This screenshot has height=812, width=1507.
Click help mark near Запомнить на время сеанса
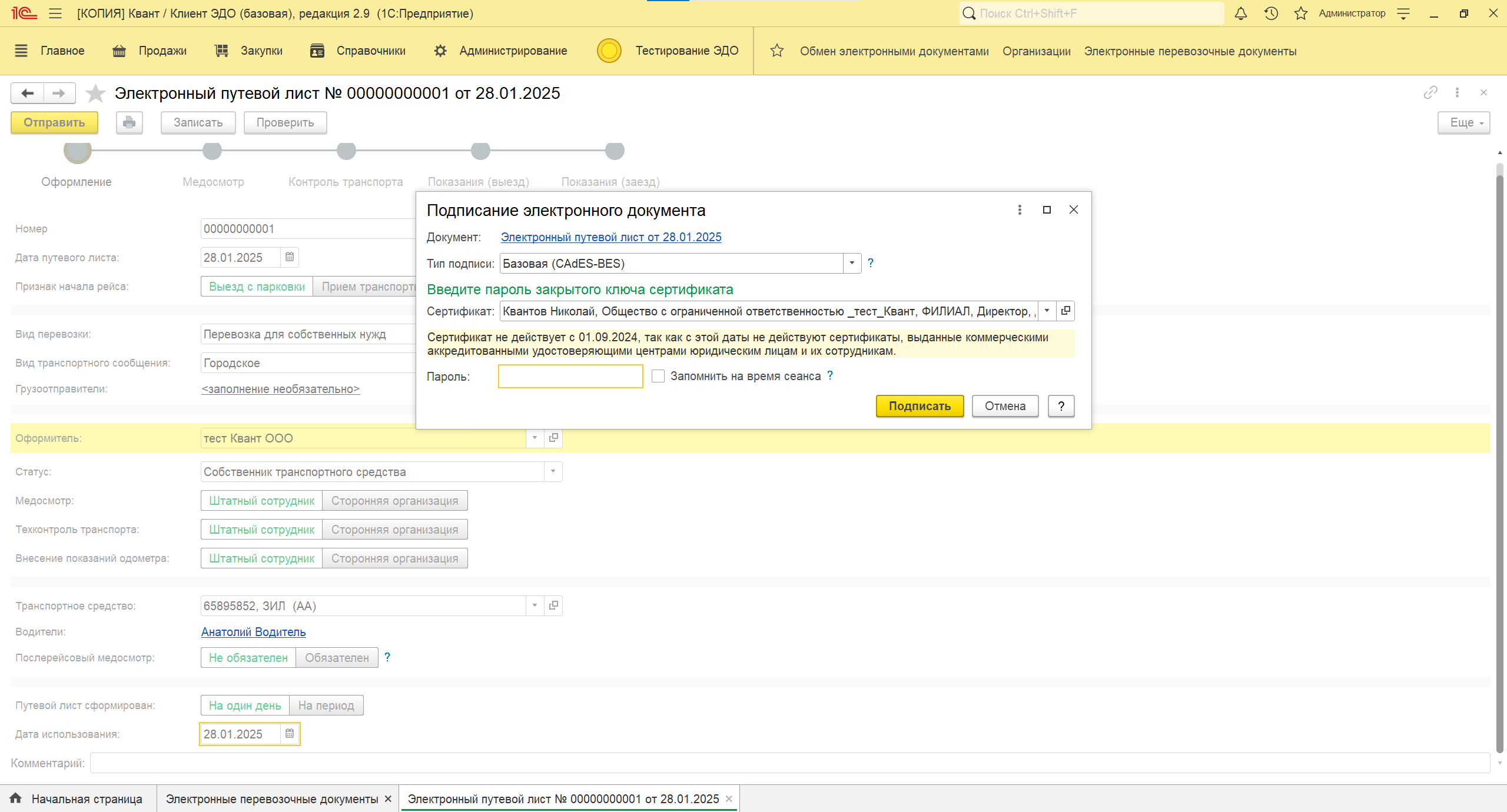point(830,375)
